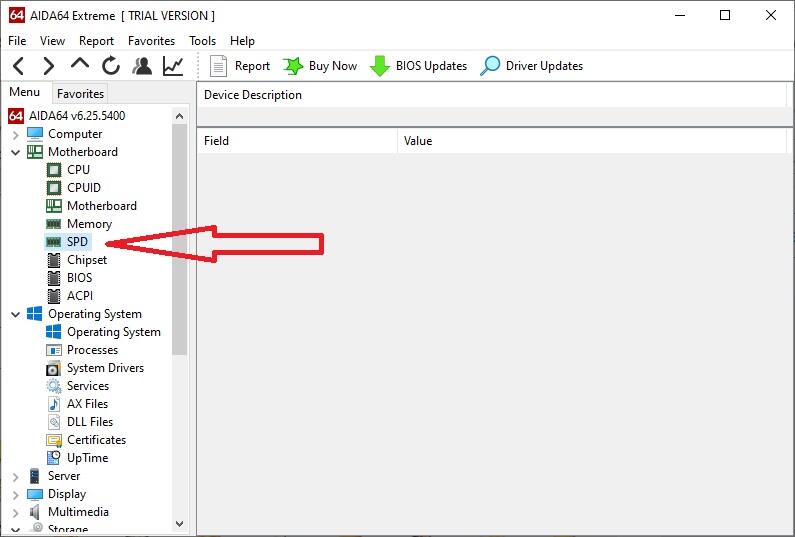Select Operating System sub-item icon
Screen dimensions: 795x537
coord(54,332)
